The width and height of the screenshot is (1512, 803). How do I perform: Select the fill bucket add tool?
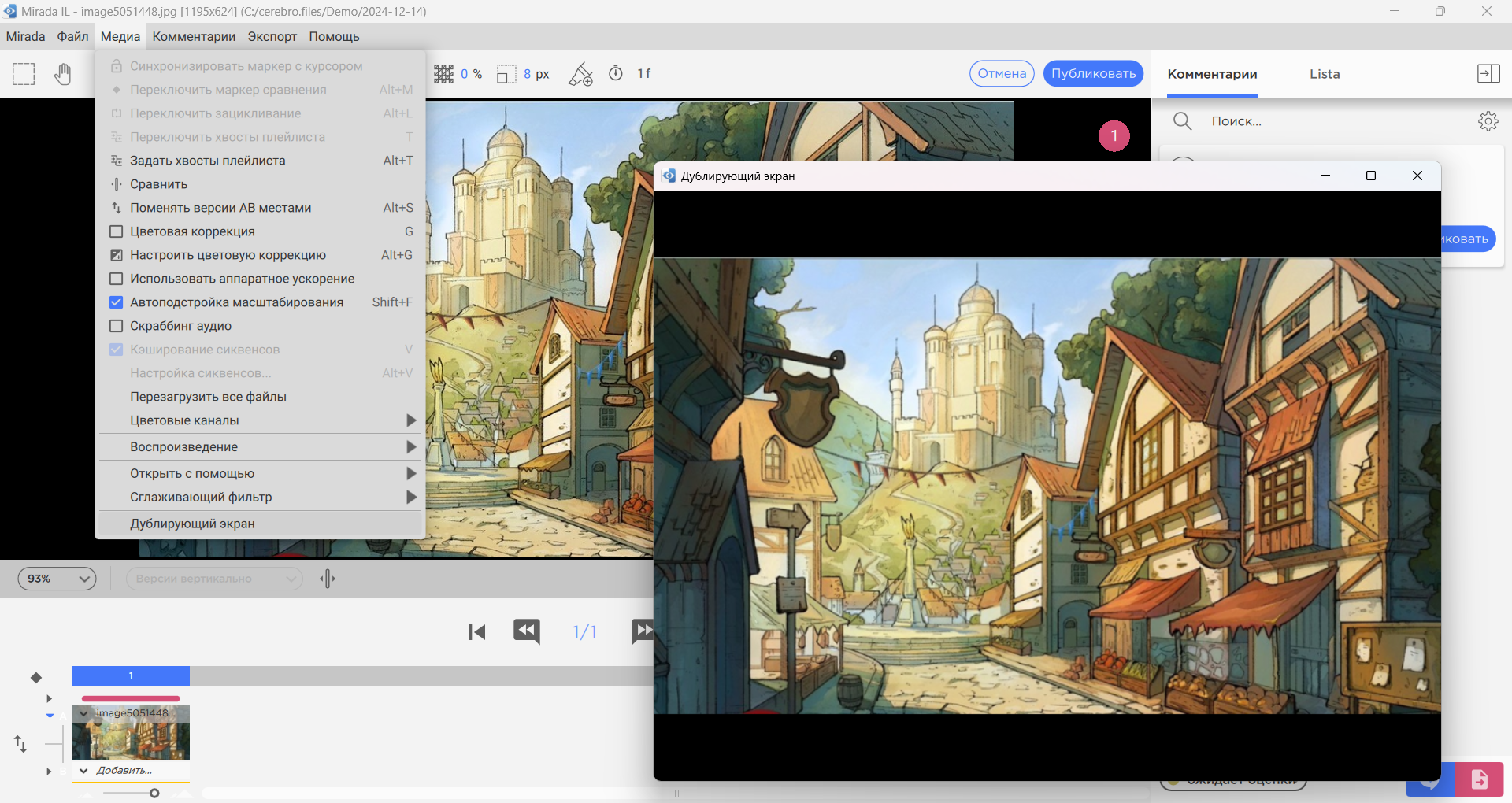580,74
